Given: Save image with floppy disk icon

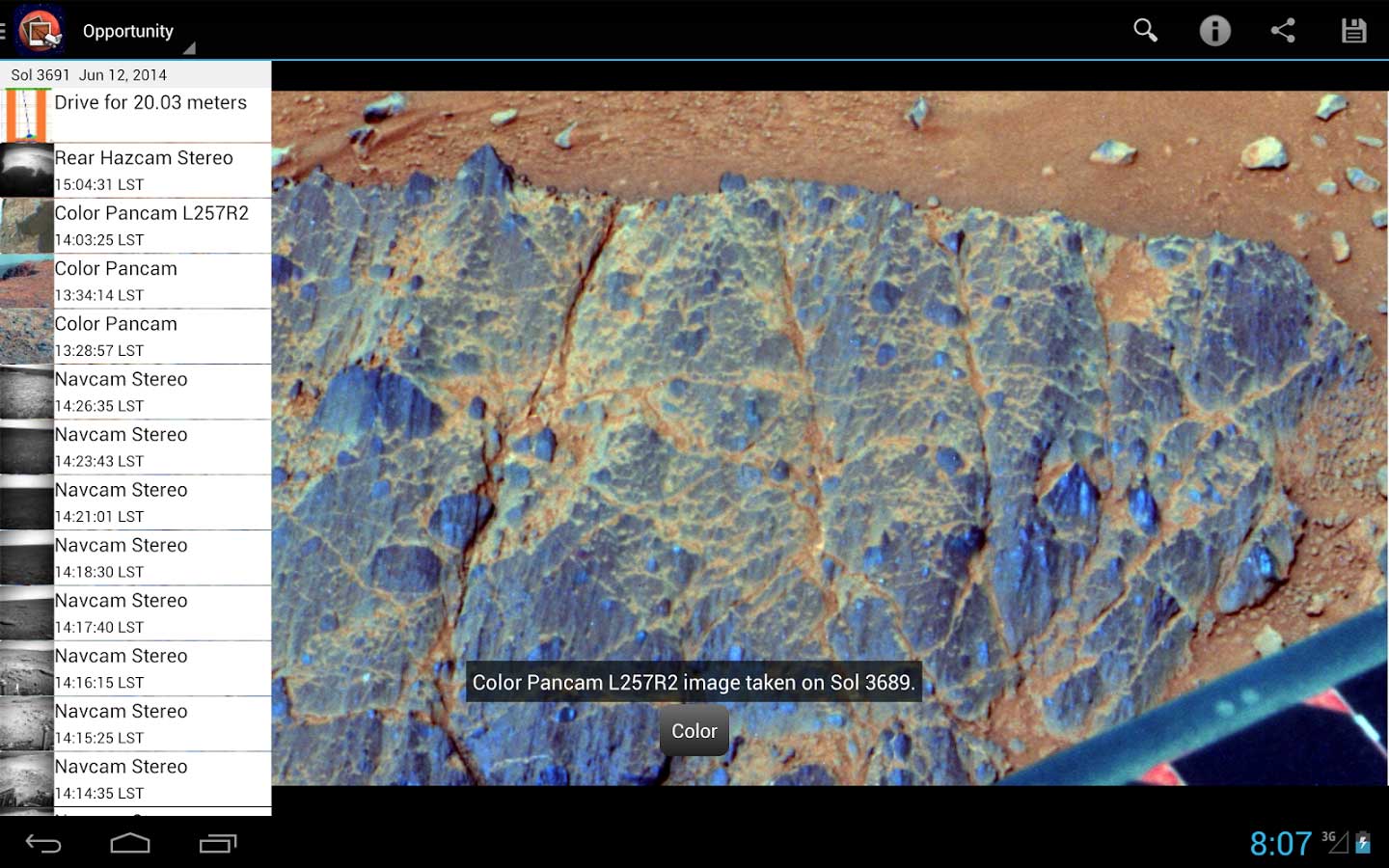Looking at the screenshot, I should click(x=1353, y=31).
